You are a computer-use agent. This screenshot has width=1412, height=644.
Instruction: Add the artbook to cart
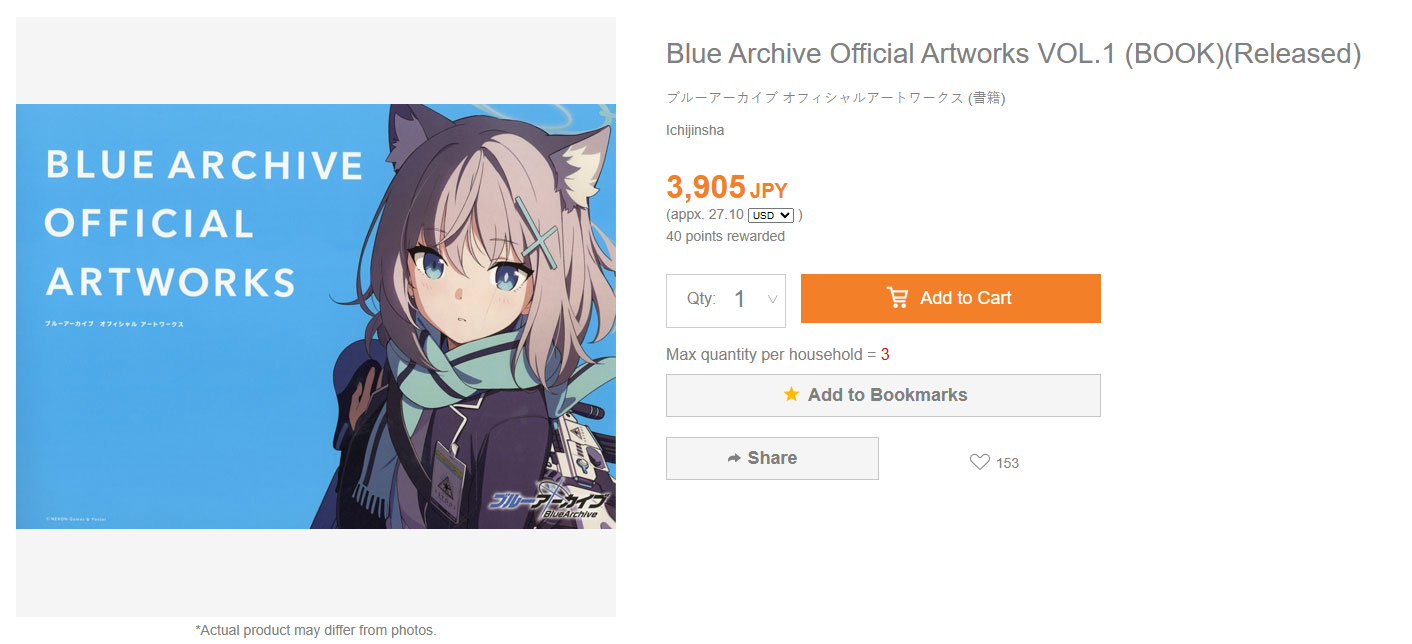(x=951, y=298)
